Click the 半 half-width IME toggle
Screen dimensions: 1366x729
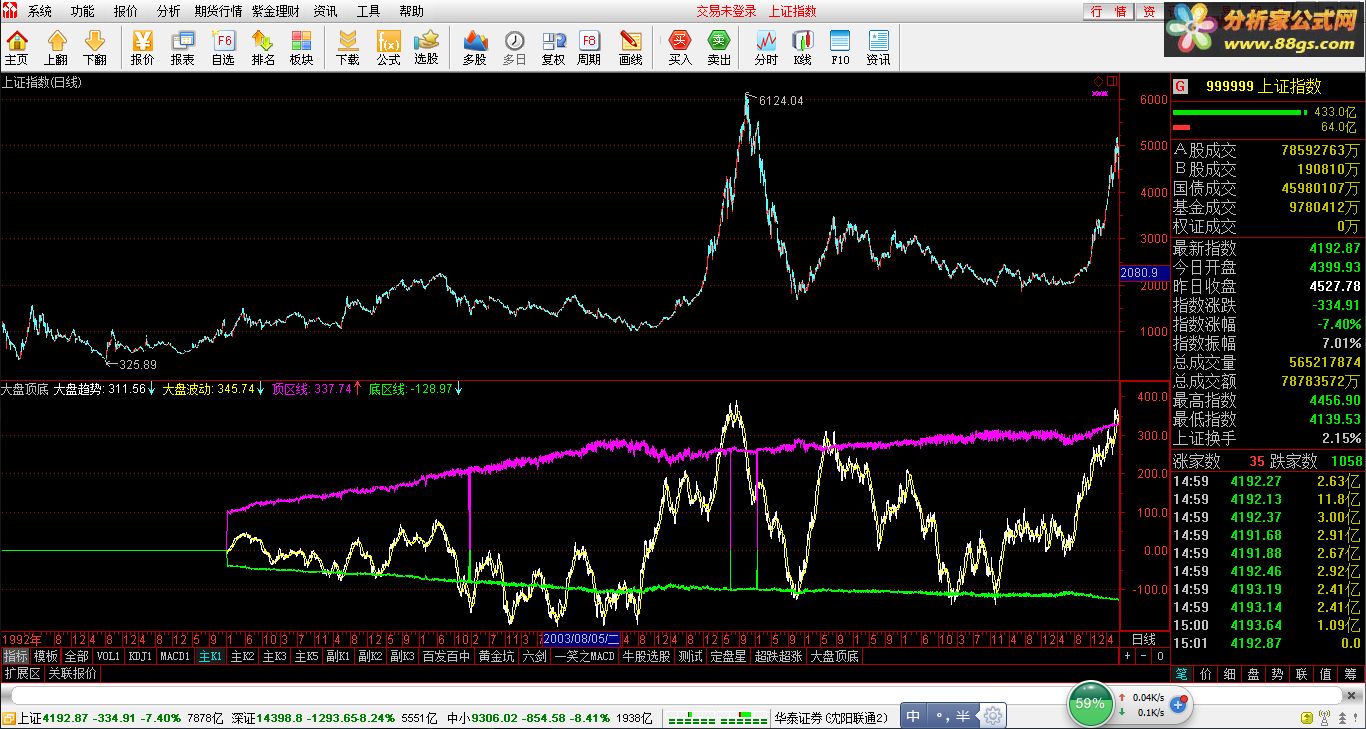point(963,716)
